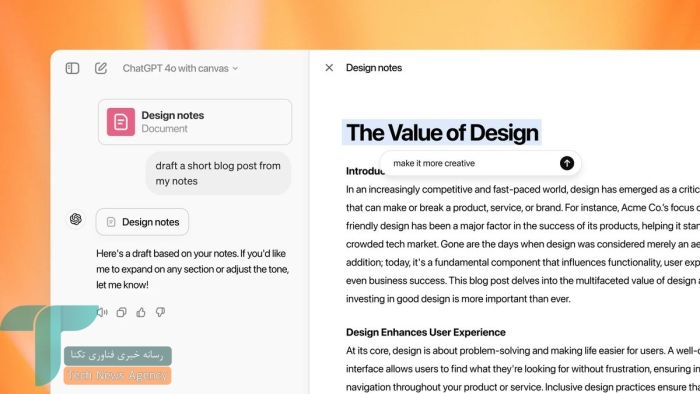Copy the response with the copy icon
Screen dimensions: 700x394
(x=121, y=312)
